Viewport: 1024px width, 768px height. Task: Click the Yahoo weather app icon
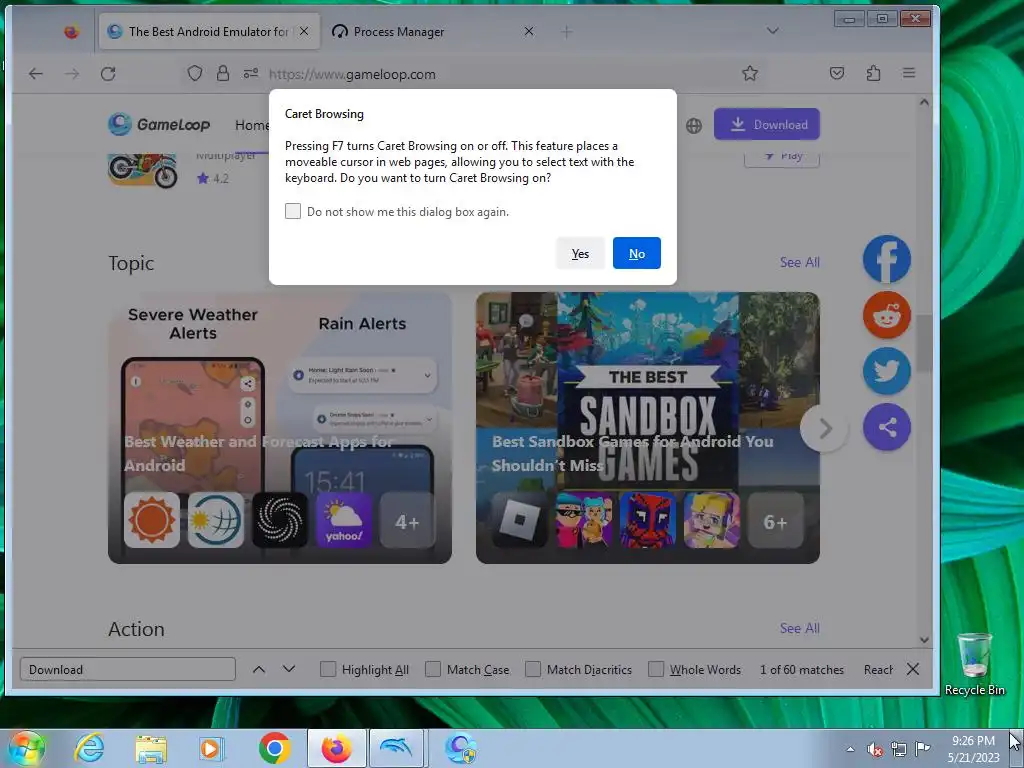(344, 520)
